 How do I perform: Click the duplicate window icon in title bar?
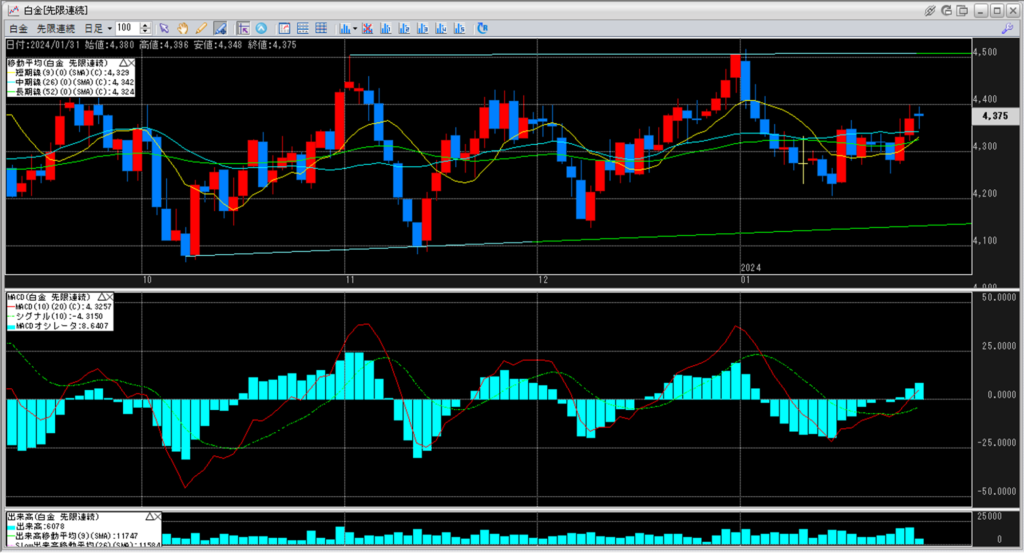963,10
